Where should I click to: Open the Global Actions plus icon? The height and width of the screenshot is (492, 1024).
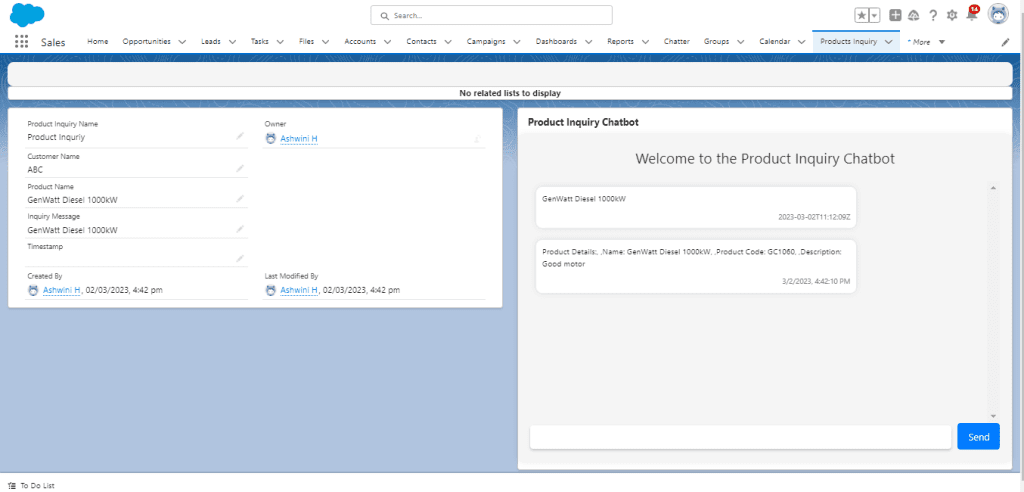coord(895,15)
